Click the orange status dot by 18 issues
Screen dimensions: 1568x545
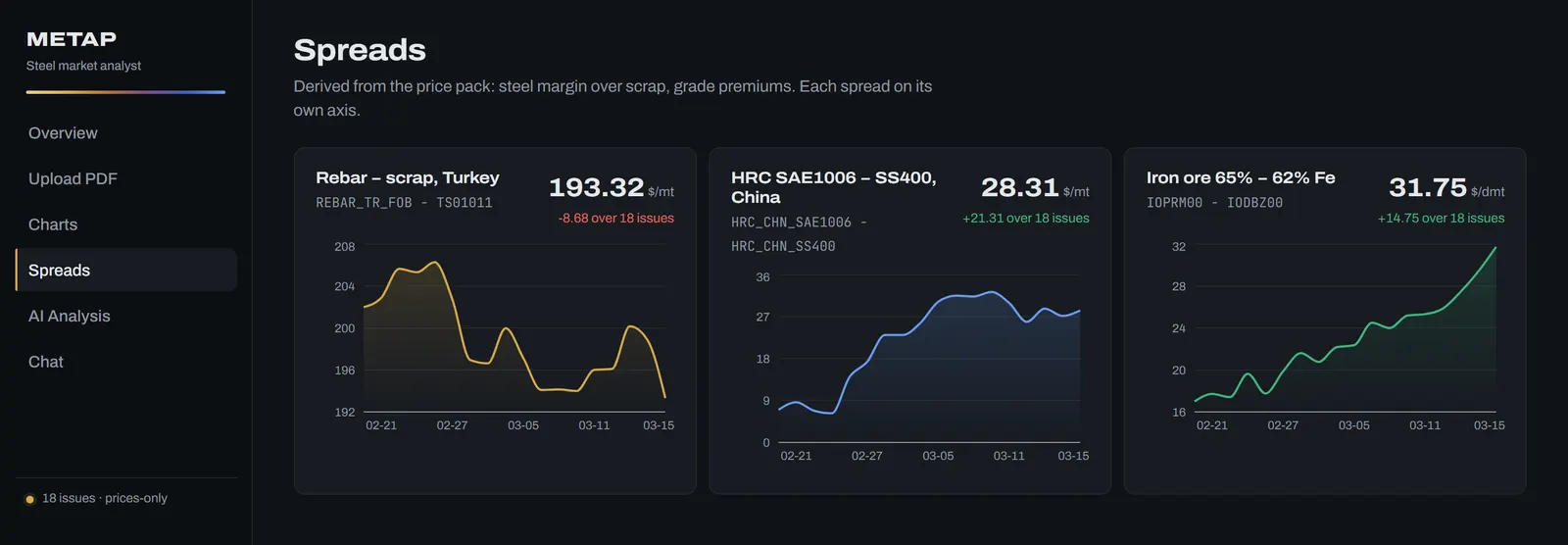(x=29, y=499)
